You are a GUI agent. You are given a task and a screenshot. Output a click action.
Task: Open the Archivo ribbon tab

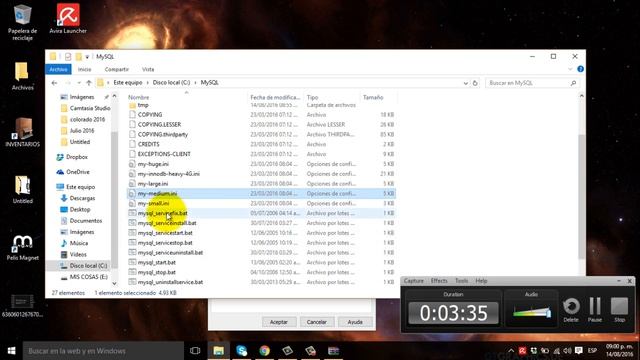[58, 69]
